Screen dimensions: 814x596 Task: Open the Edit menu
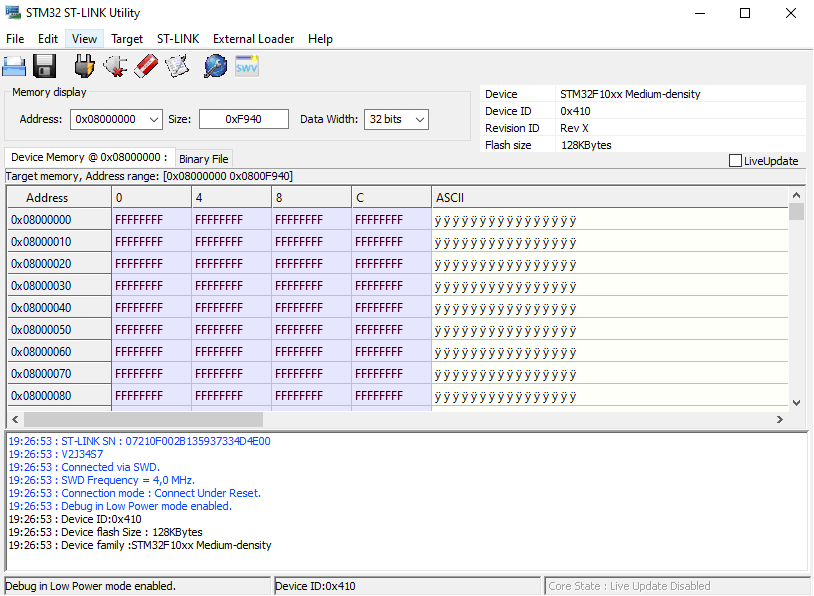(48, 39)
